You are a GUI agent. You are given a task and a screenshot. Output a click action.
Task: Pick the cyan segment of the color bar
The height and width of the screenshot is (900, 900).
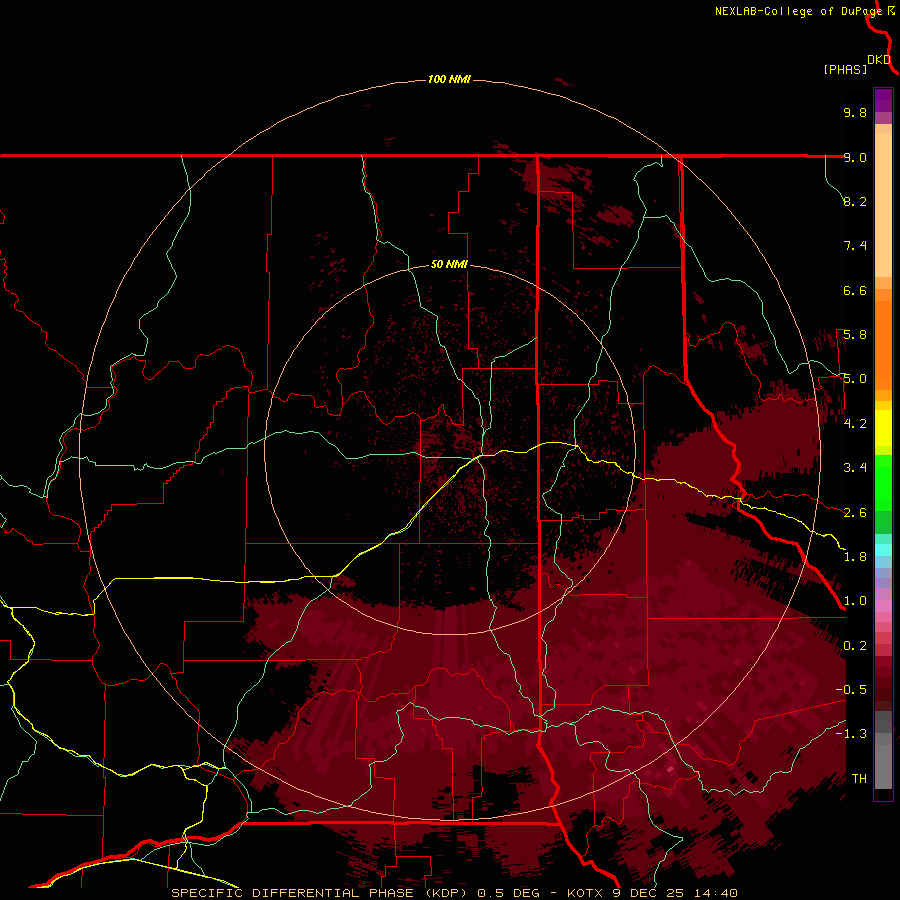(x=883, y=550)
